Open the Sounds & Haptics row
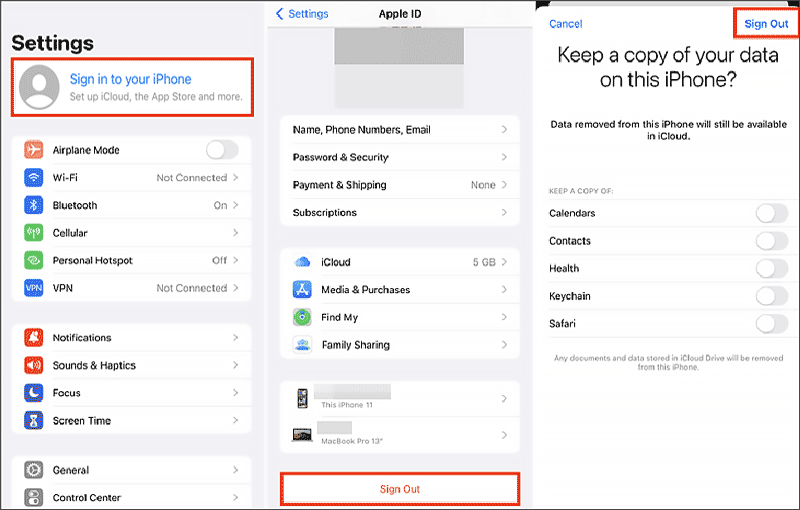Screen dimensions: 800x510 tap(132, 365)
